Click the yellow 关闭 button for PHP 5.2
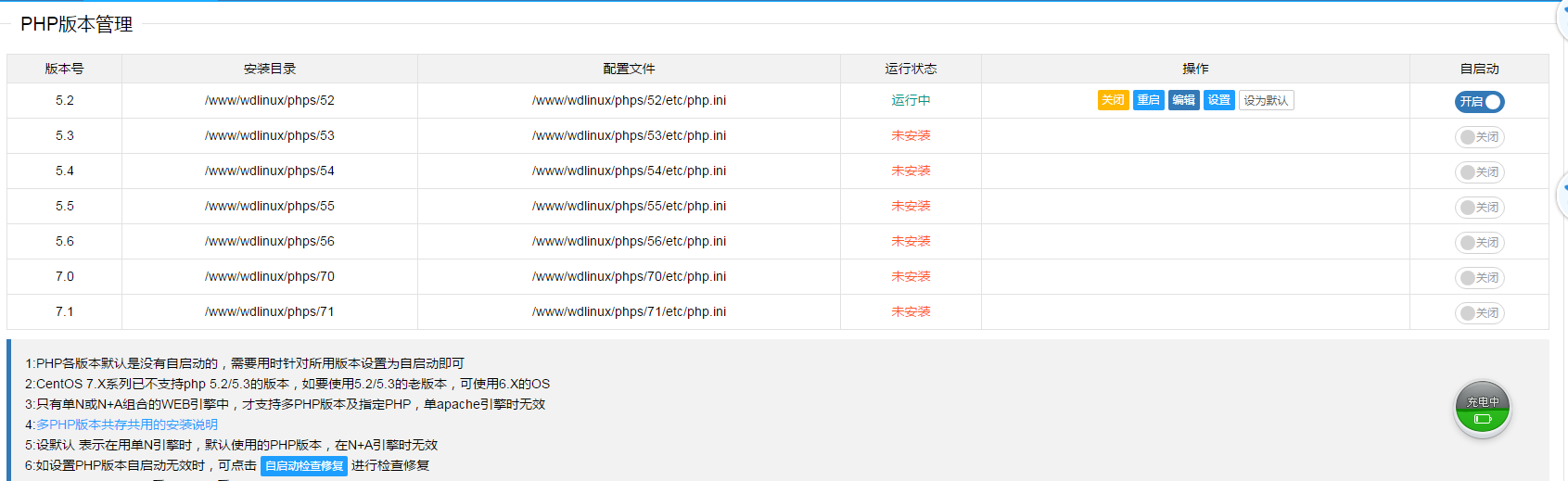This screenshot has height=481, width=1568. (1113, 100)
